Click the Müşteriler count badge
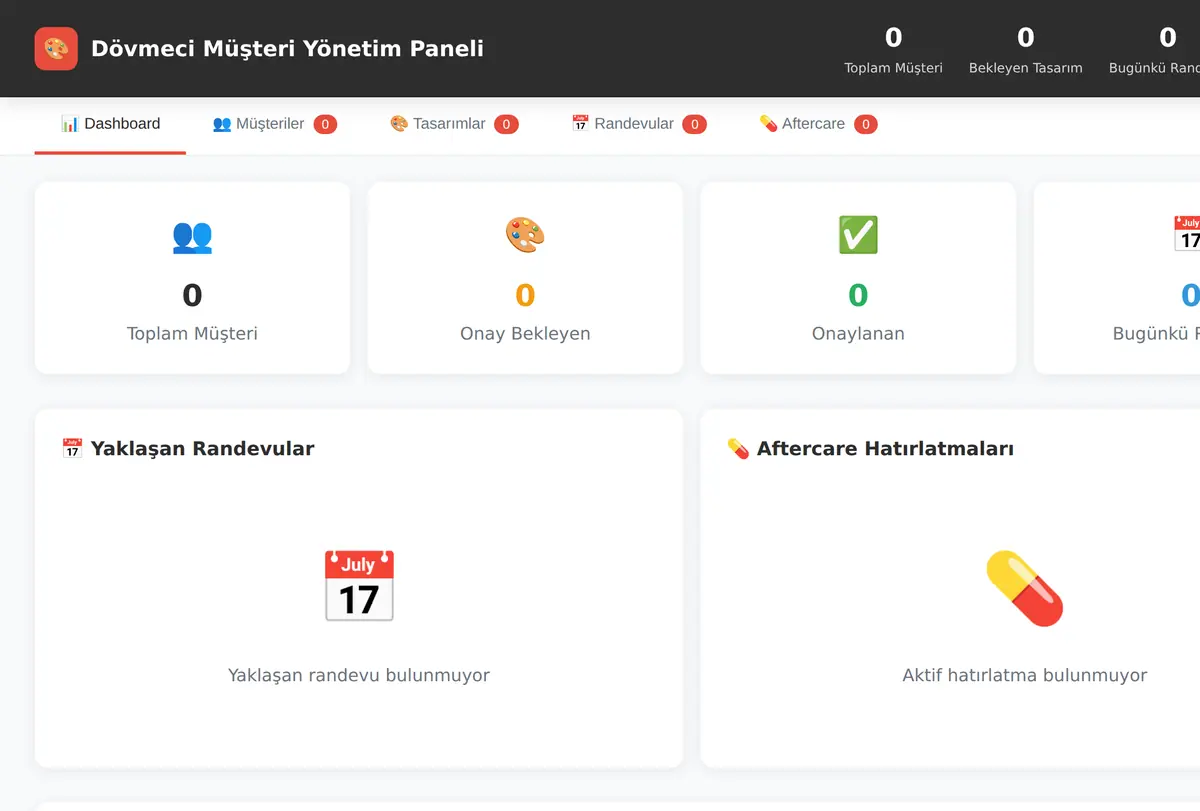 (x=325, y=124)
